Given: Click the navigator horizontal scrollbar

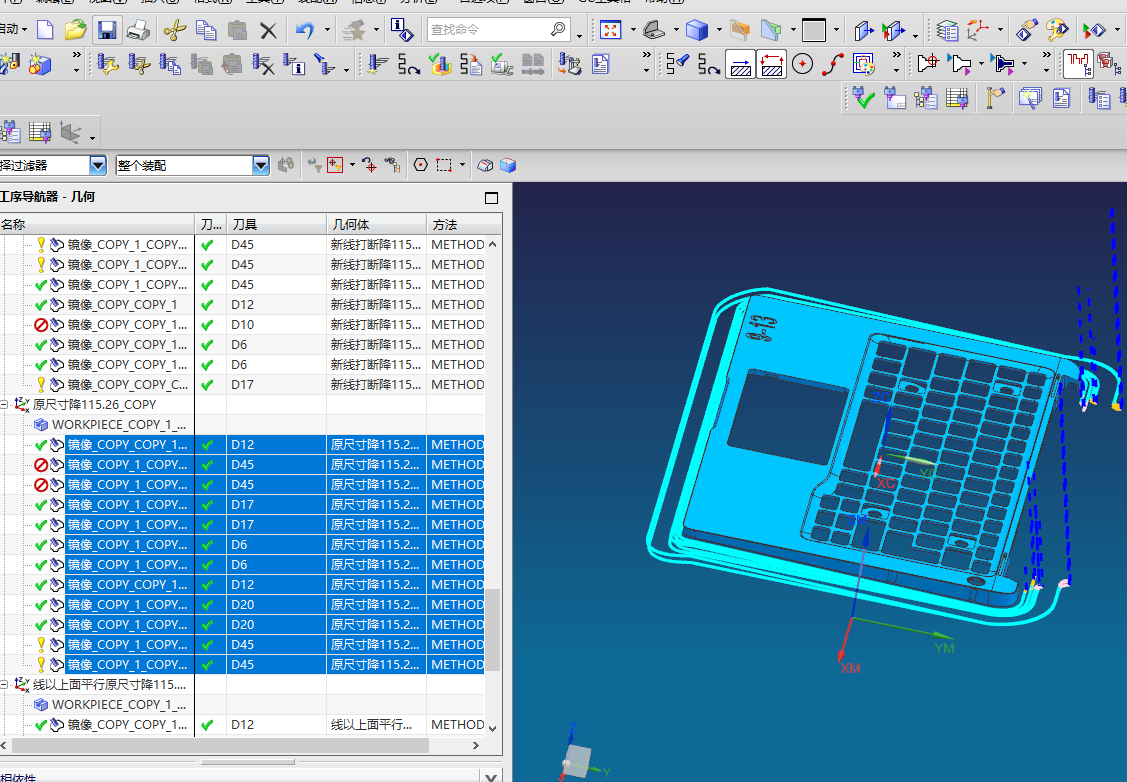Looking at the screenshot, I should (x=220, y=746).
